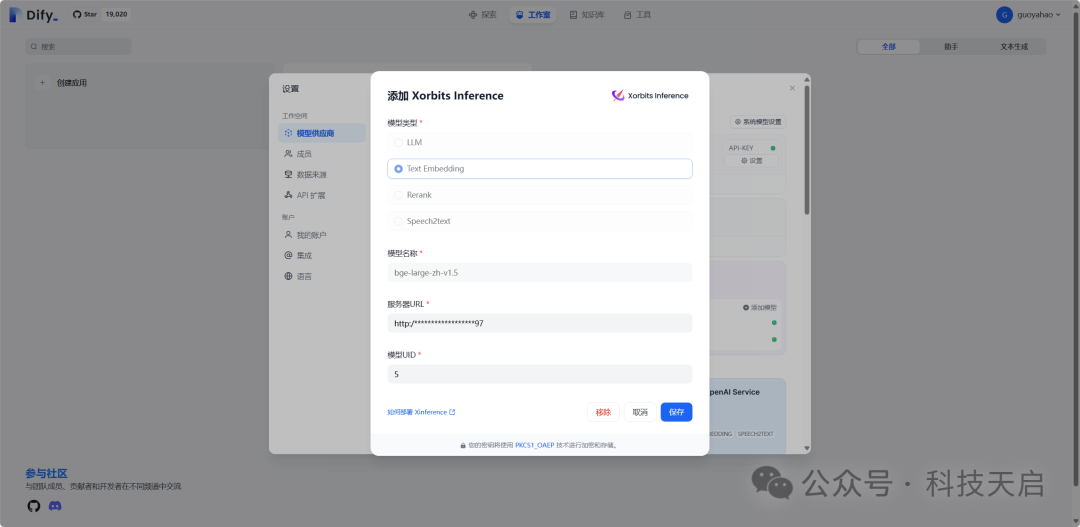Click the server URL input field
Screen dimensions: 1080x527
[539, 323]
